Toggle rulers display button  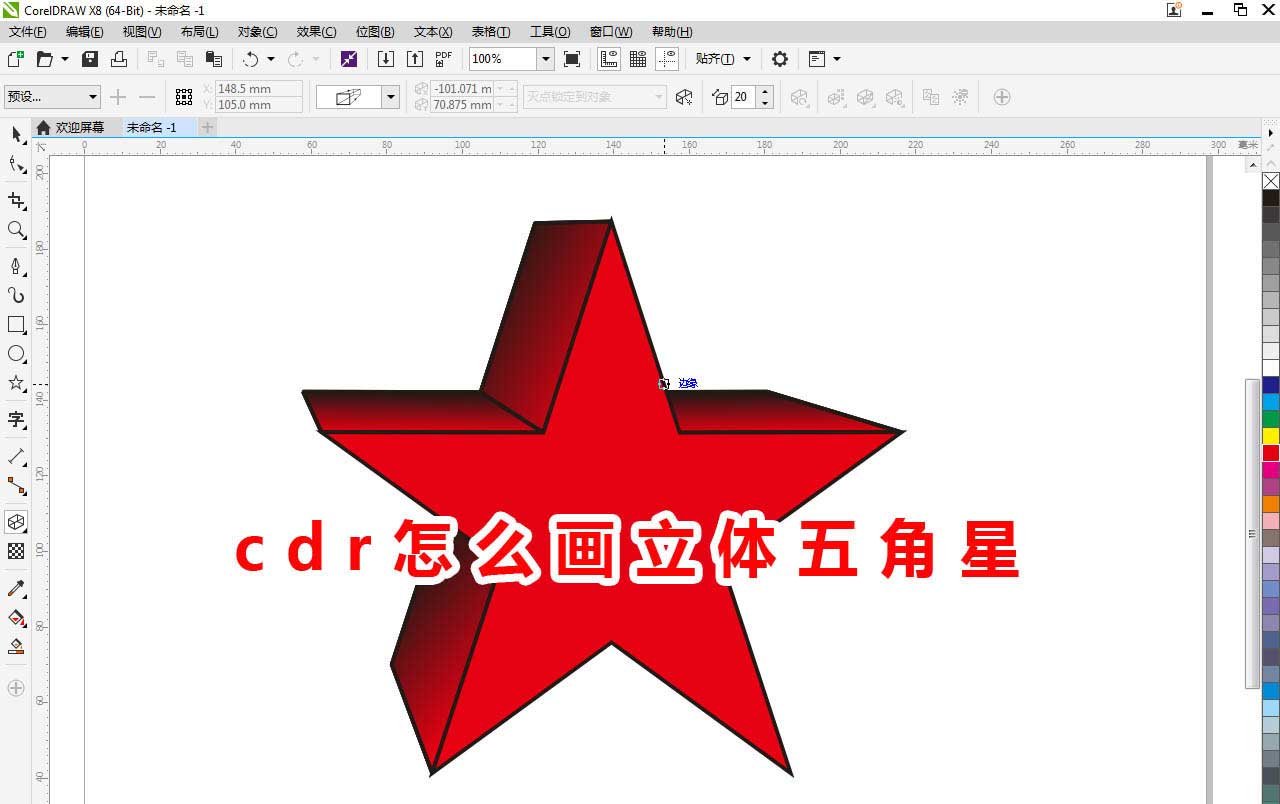tap(608, 59)
